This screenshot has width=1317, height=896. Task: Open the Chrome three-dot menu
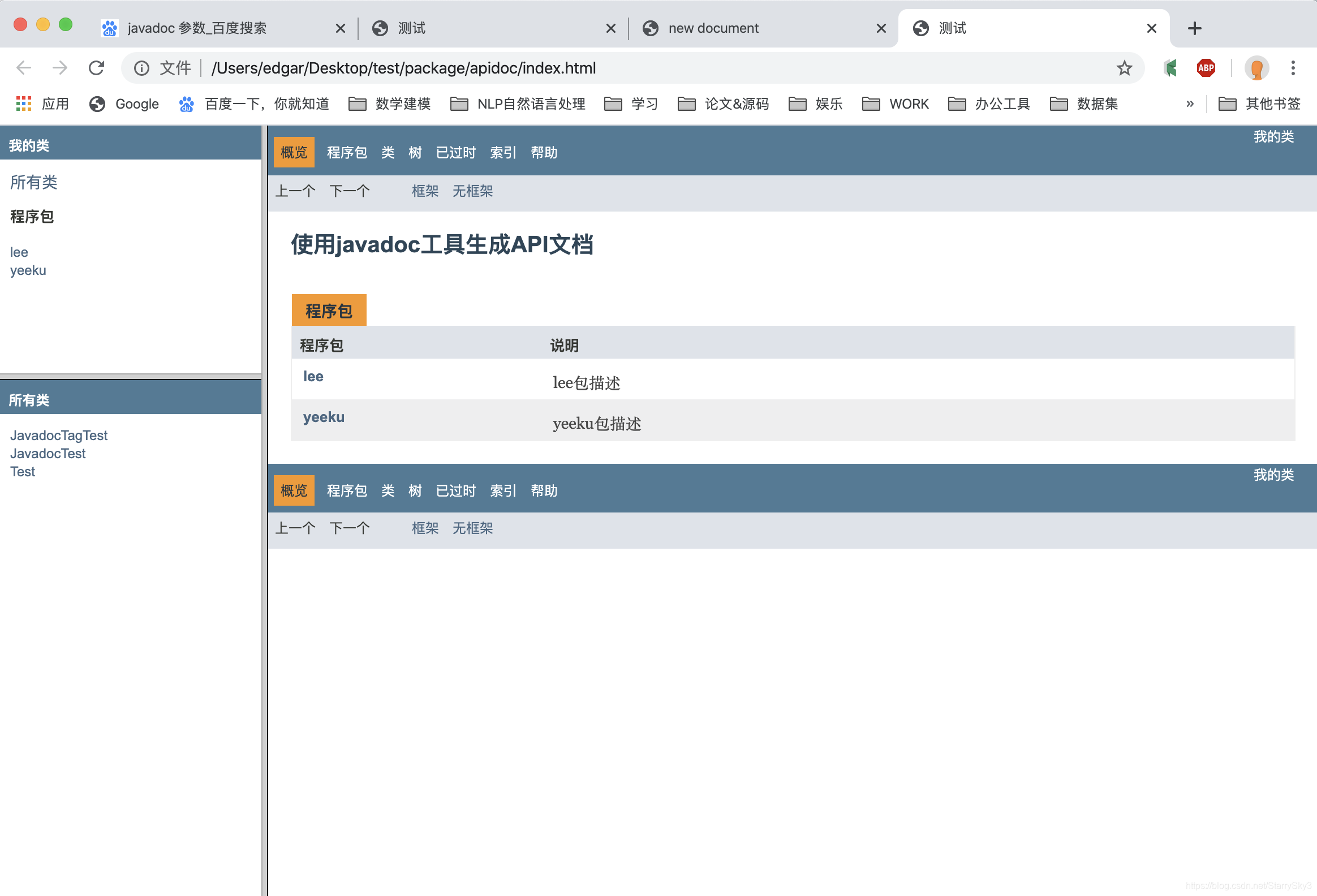click(1293, 68)
